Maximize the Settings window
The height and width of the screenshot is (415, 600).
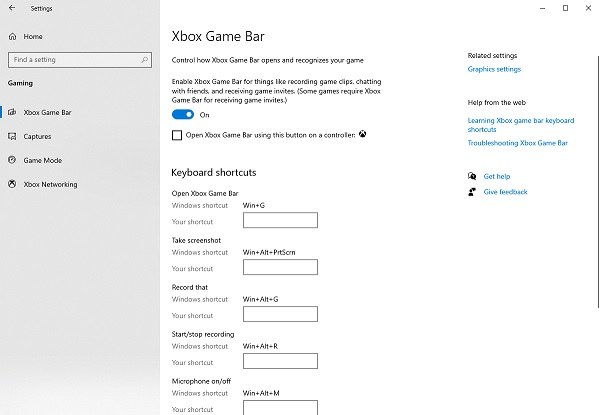coord(565,8)
